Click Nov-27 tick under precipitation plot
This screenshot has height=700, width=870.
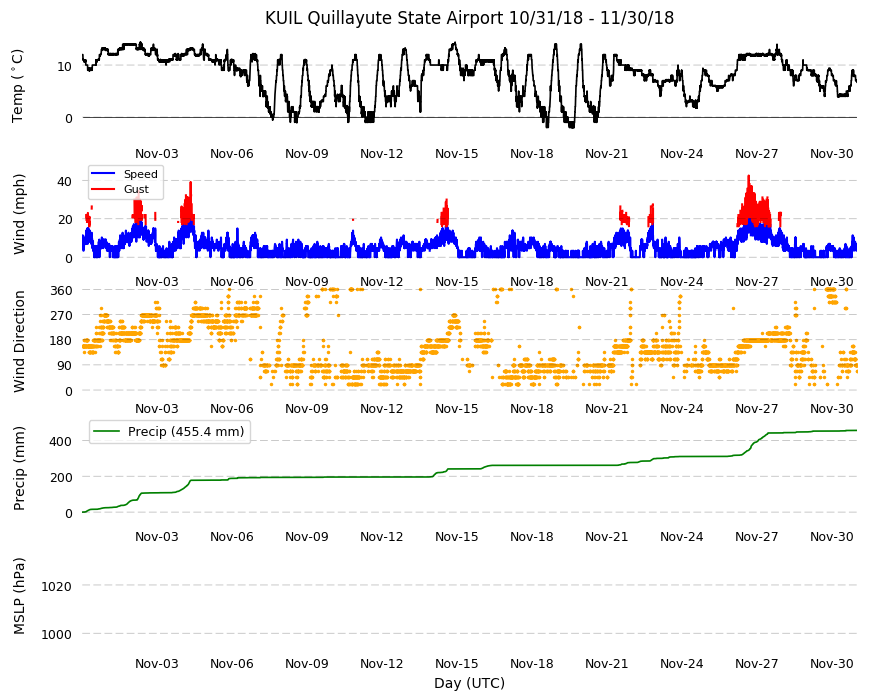[756, 536]
